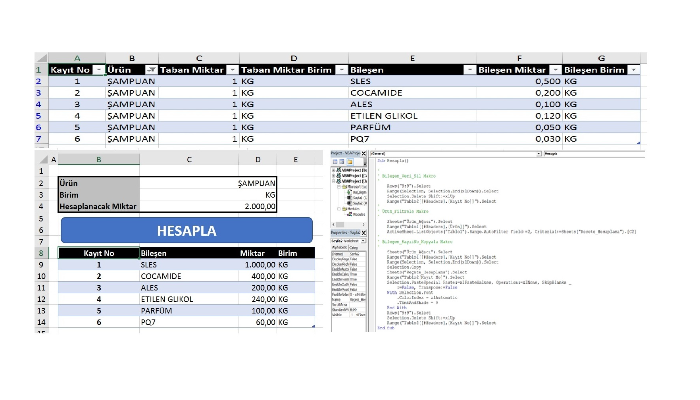The height and width of the screenshot is (400, 700).
Task: Click the ŞAMPUAN value cell beside Ürün
Action: pyautogui.click(x=208, y=183)
